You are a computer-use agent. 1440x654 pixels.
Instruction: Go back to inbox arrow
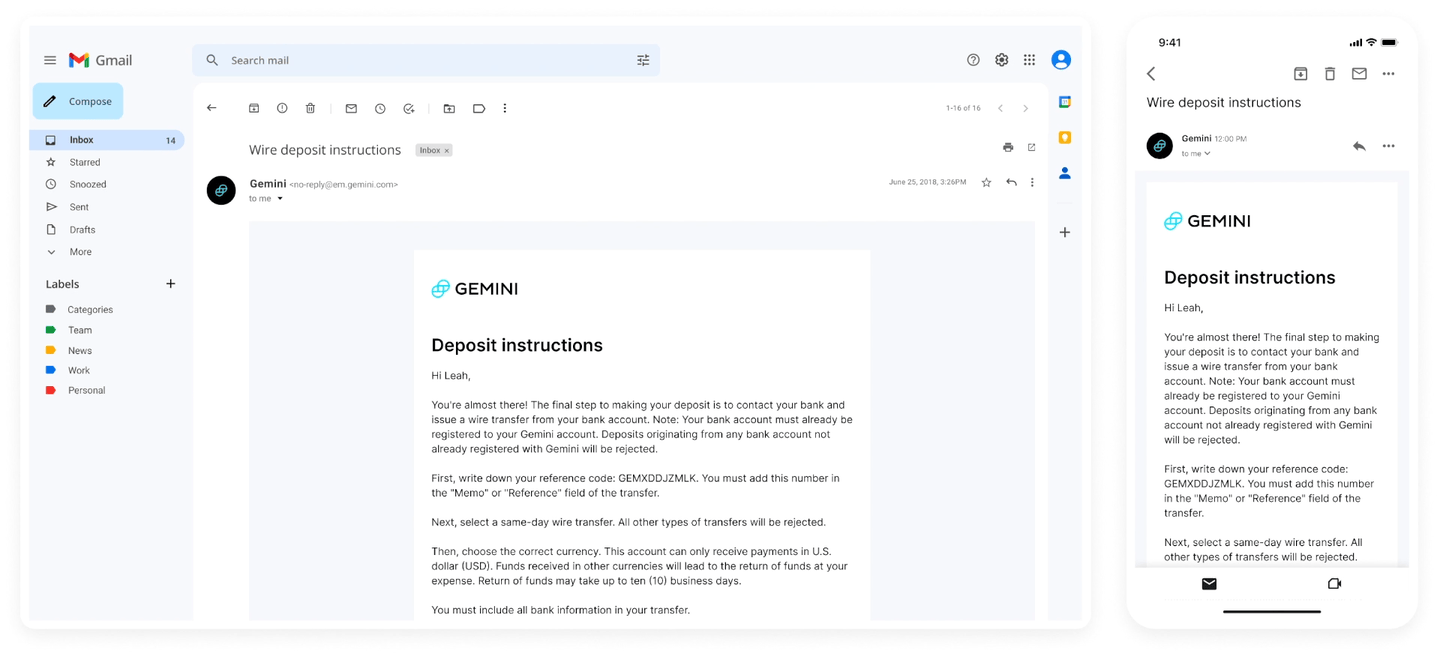[x=211, y=108]
